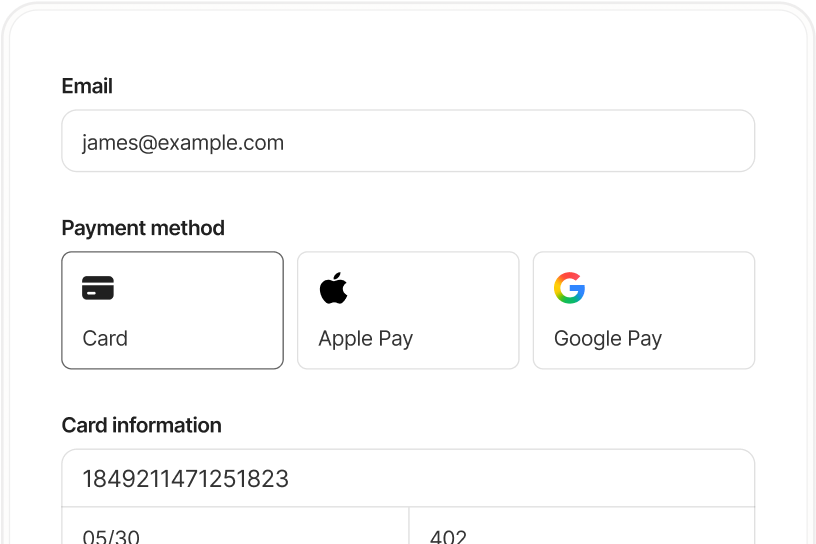This screenshot has width=816, height=544.
Task: Choose the Apple Pay payment option
Action: point(408,310)
